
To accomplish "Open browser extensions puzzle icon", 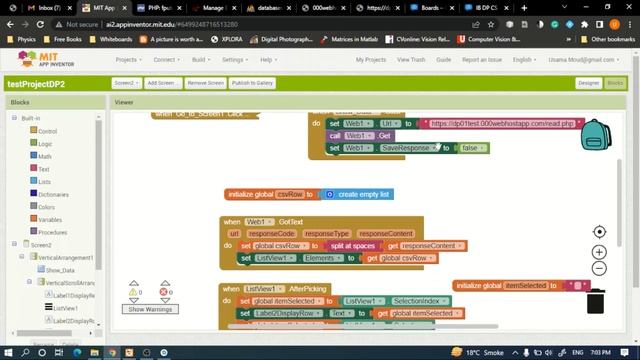I will click(x=584, y=24).
